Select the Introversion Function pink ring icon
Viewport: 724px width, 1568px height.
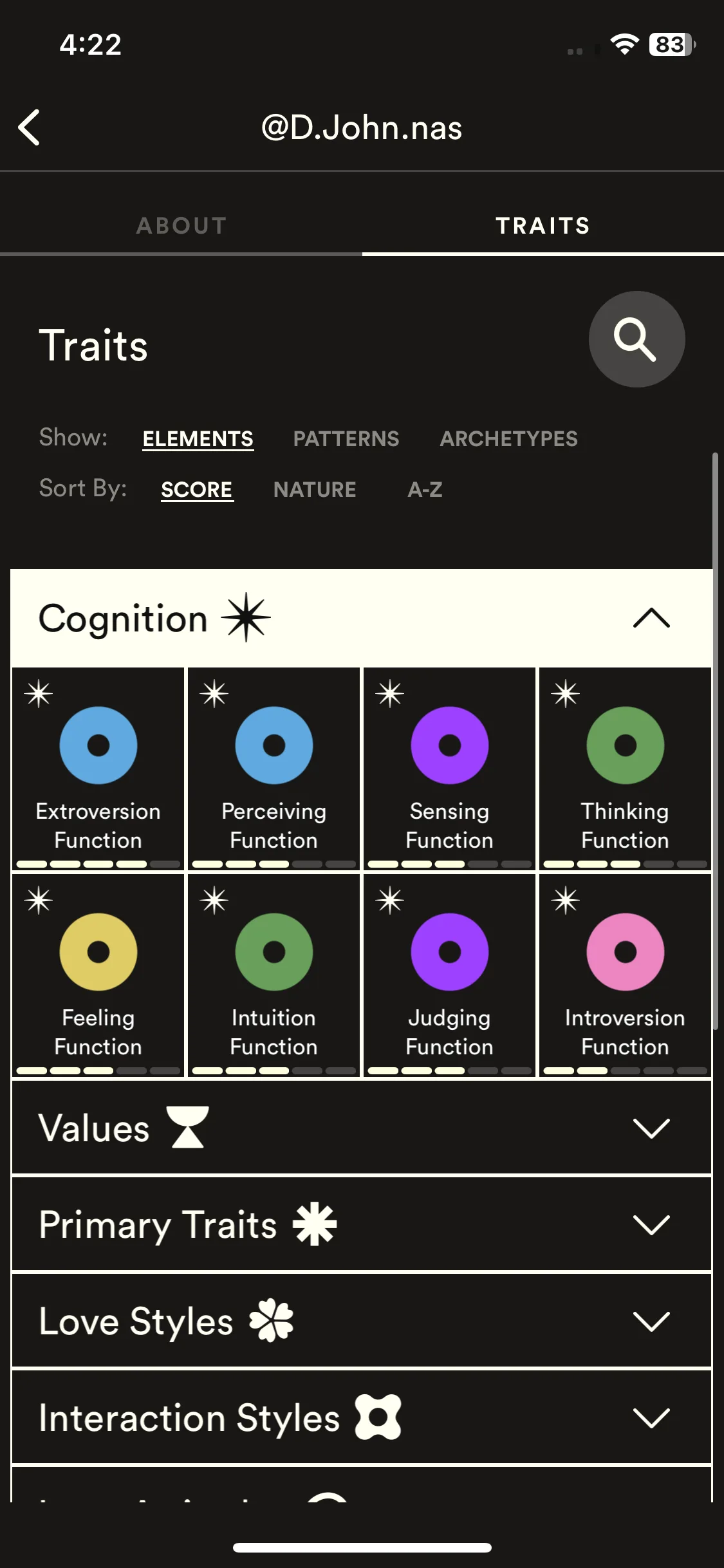pos(626,952)
